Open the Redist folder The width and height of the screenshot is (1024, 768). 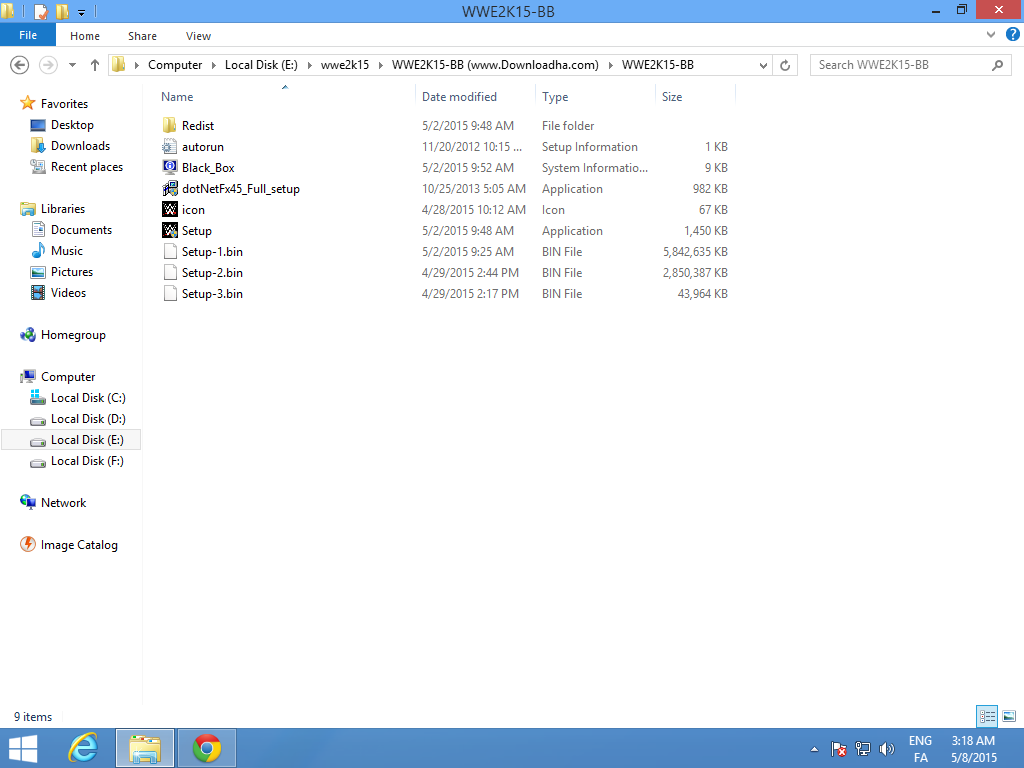pyautogui.click(x=198, y=125)
